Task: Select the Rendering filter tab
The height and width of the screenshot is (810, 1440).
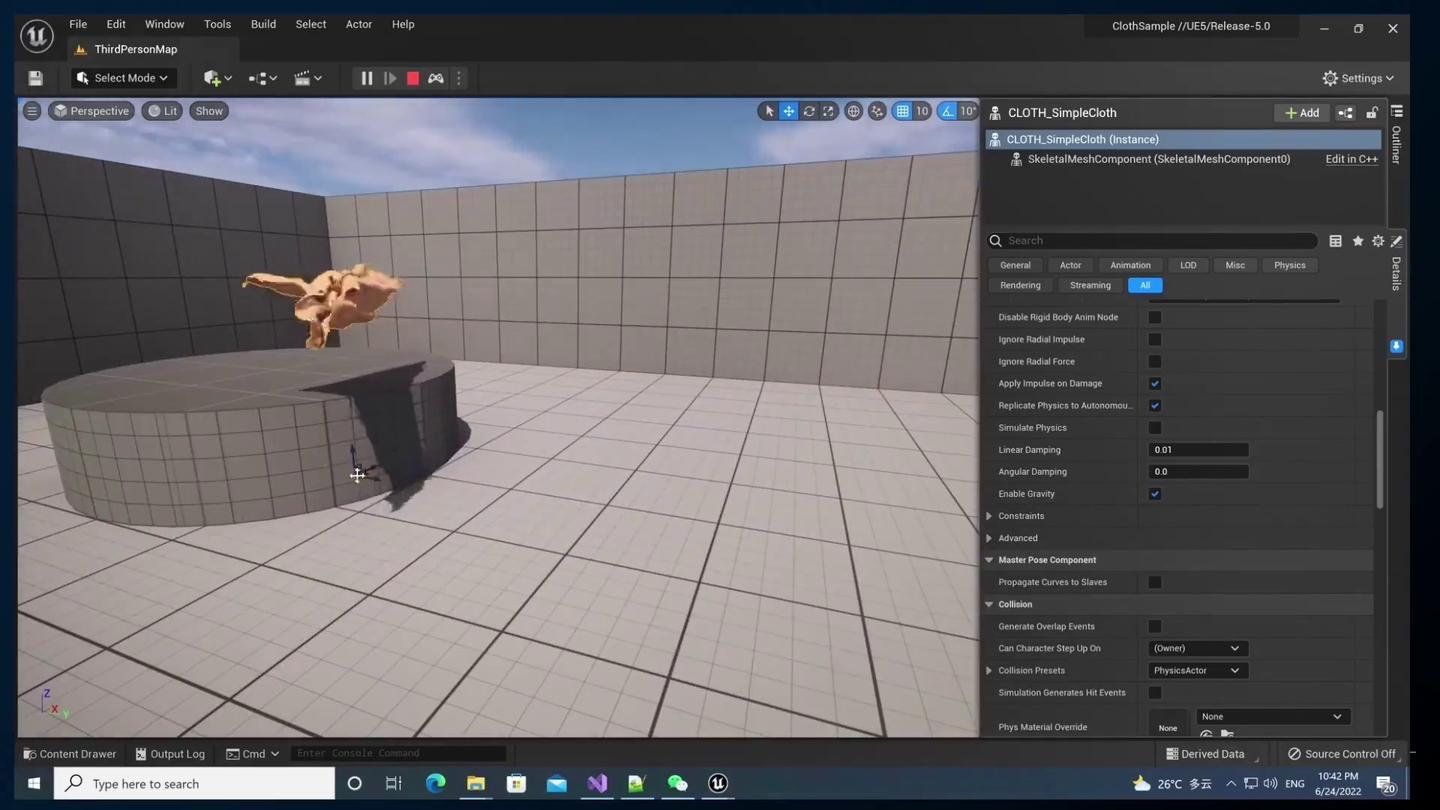Action: pos(1020,285)
